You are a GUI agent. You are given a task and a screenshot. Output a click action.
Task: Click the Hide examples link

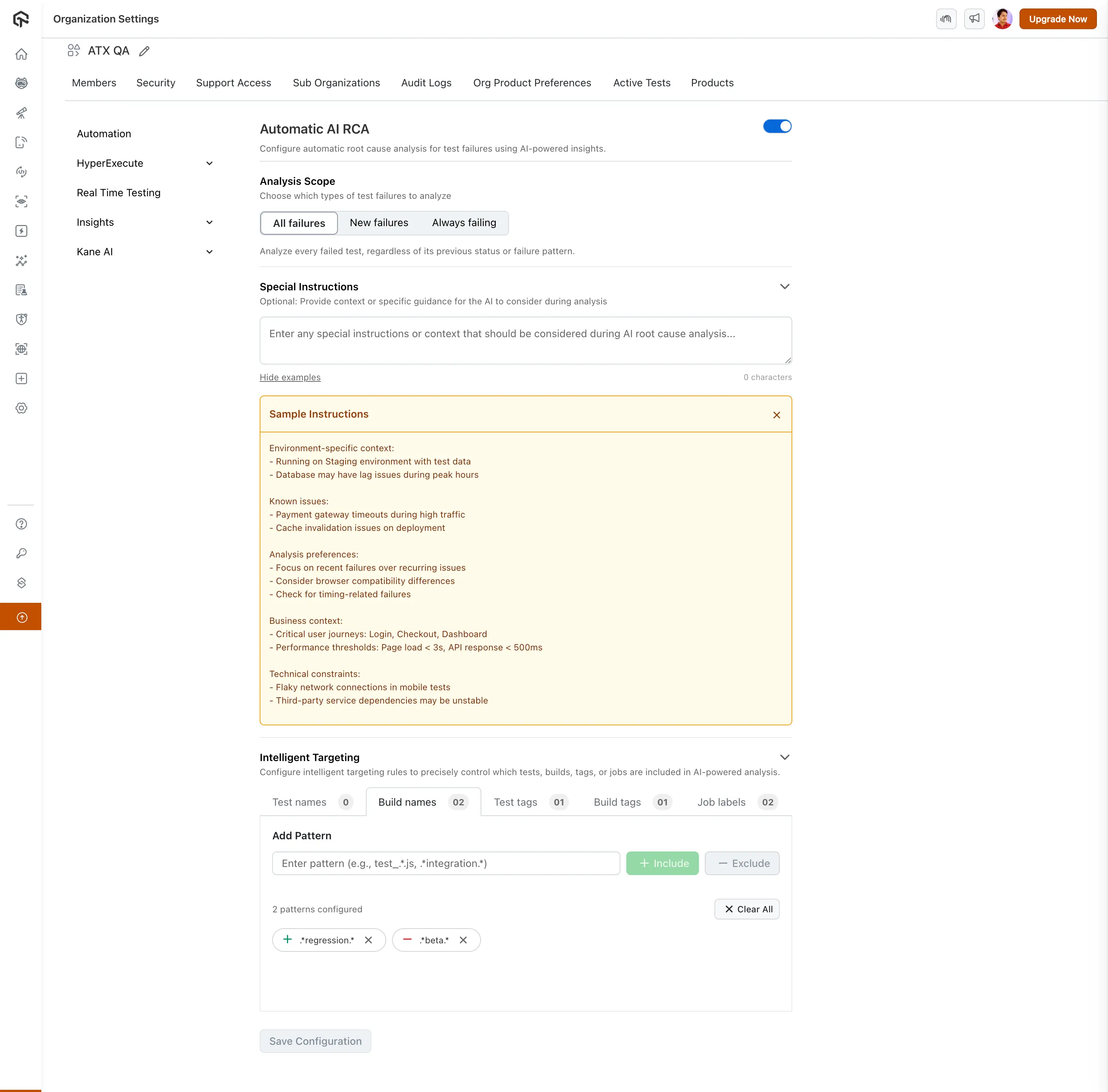[x=290, y=377]
